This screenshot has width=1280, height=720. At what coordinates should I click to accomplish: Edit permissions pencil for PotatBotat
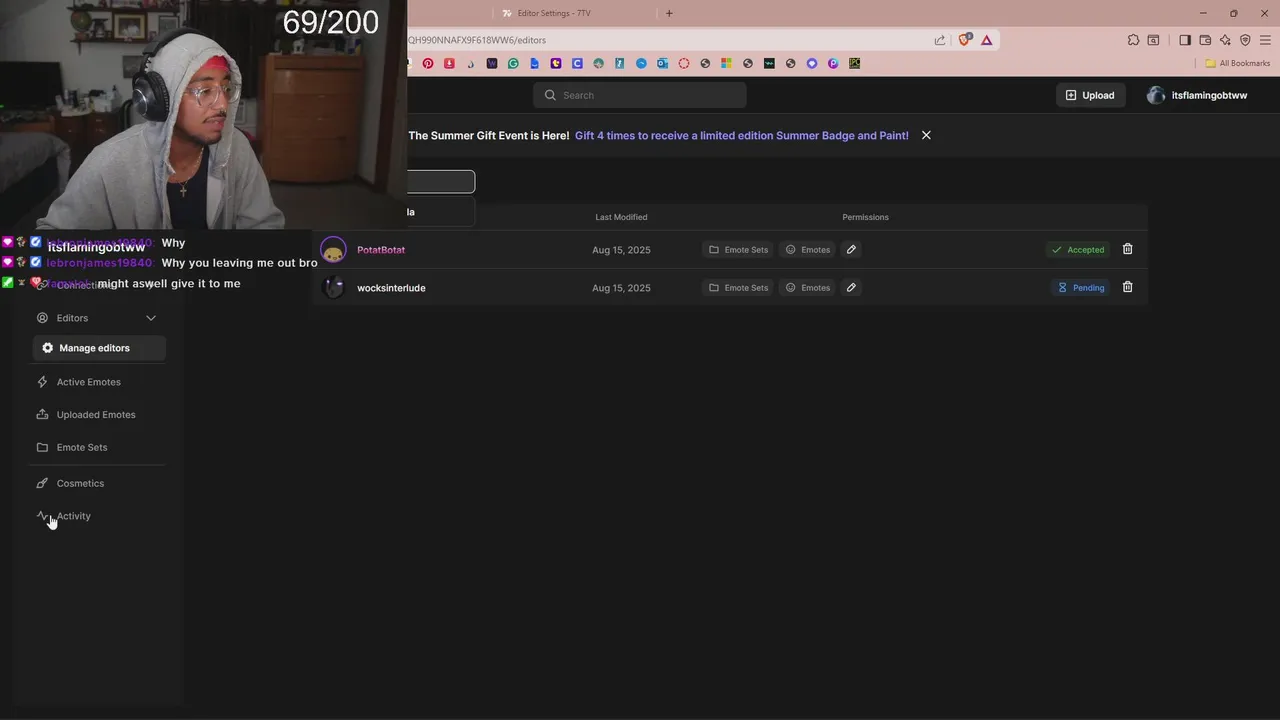(851, 249)
